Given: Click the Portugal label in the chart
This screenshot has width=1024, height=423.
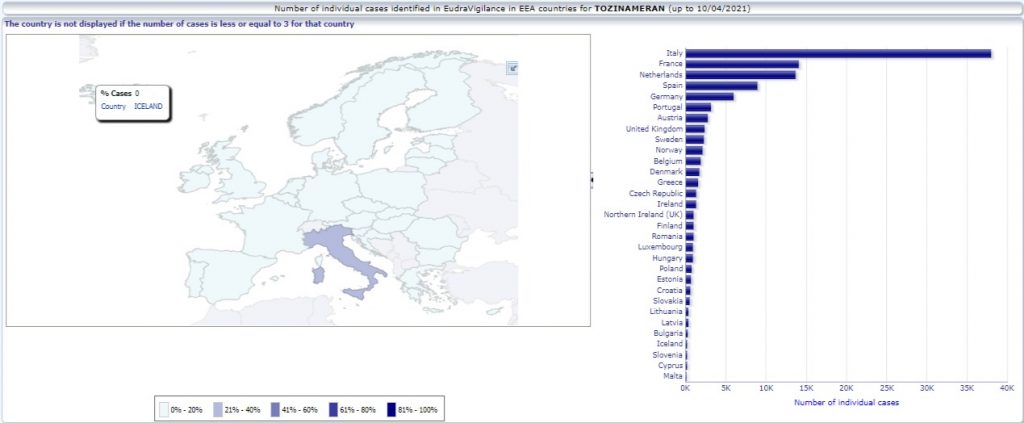Looking at the screenshot, I should [667, 107].
